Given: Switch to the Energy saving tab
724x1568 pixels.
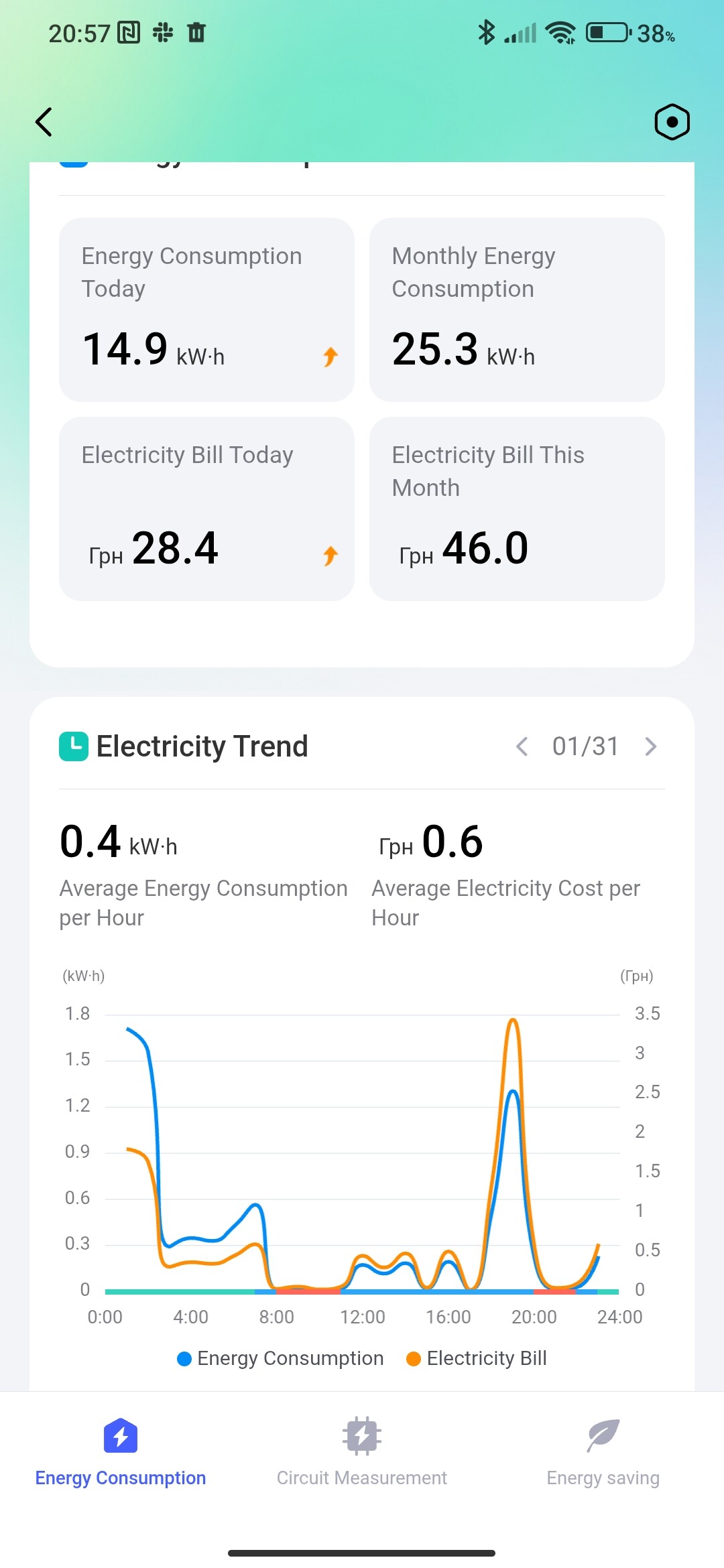Looking at the screenshot, I should 603,1477.
